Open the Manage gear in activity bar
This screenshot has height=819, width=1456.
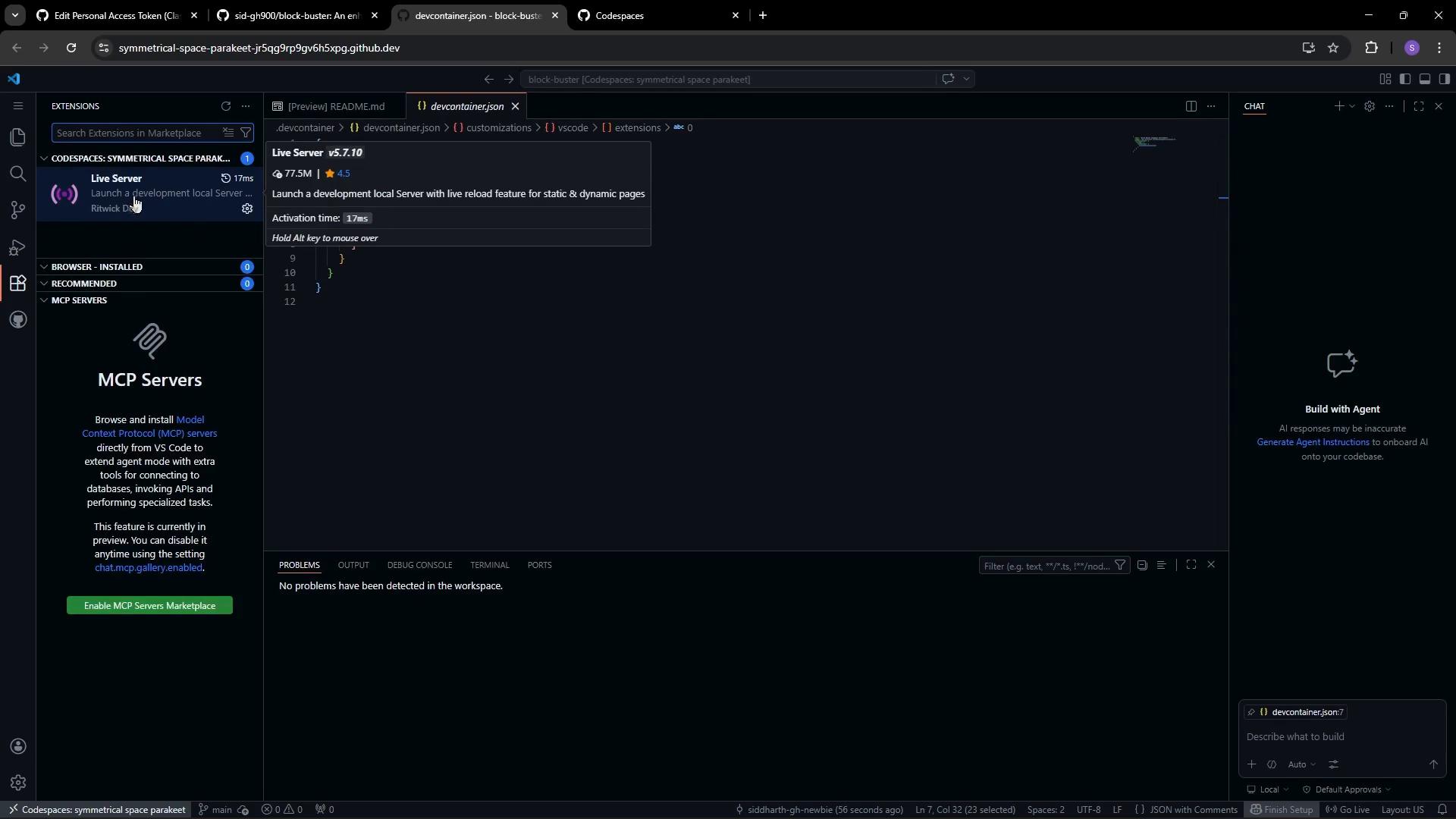point(18,783)
